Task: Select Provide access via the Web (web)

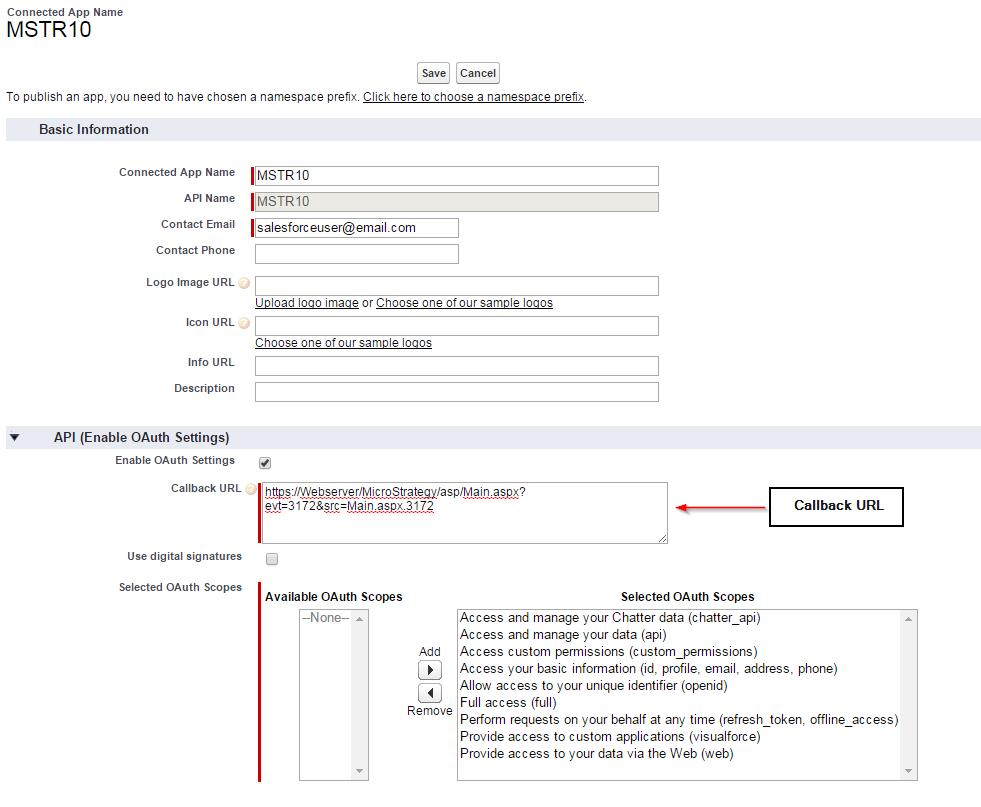Action: (596, 753)
